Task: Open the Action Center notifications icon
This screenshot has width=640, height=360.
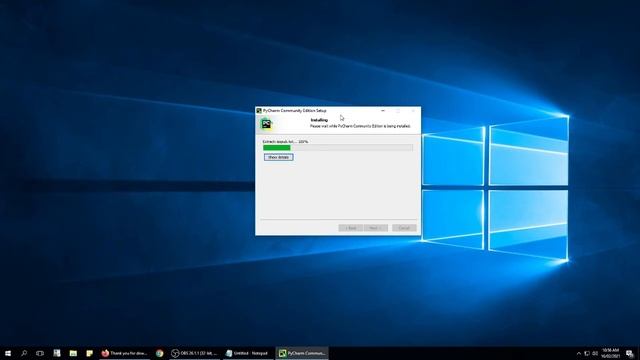Action: tap(630, 353)
